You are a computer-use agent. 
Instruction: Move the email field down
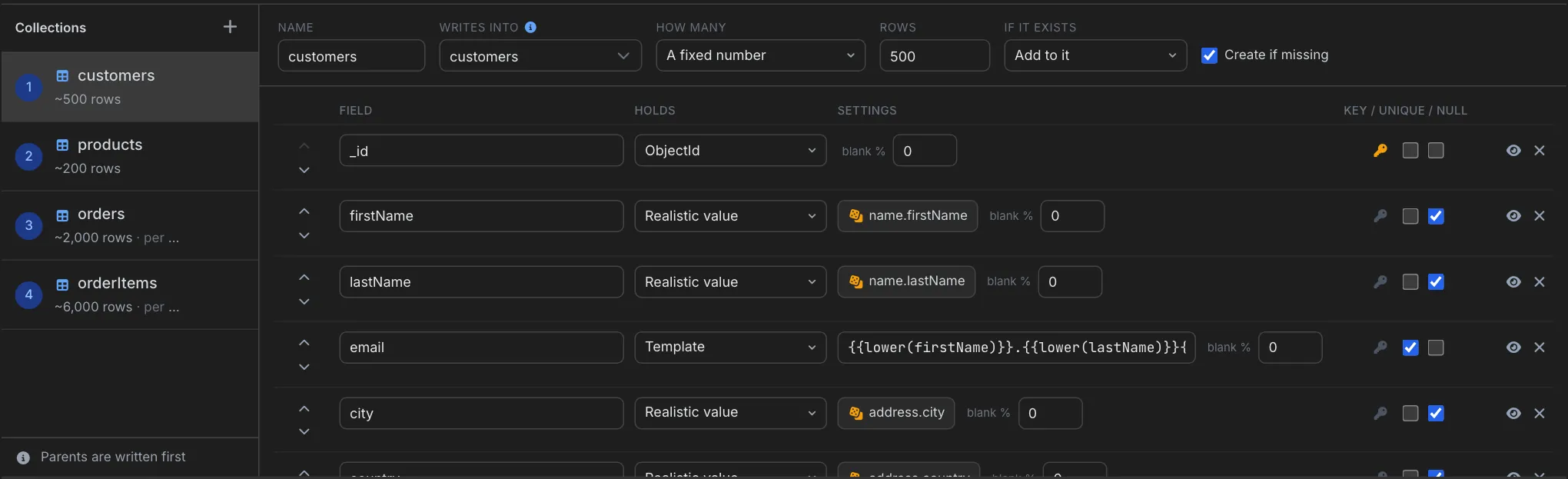pos(304,367)
